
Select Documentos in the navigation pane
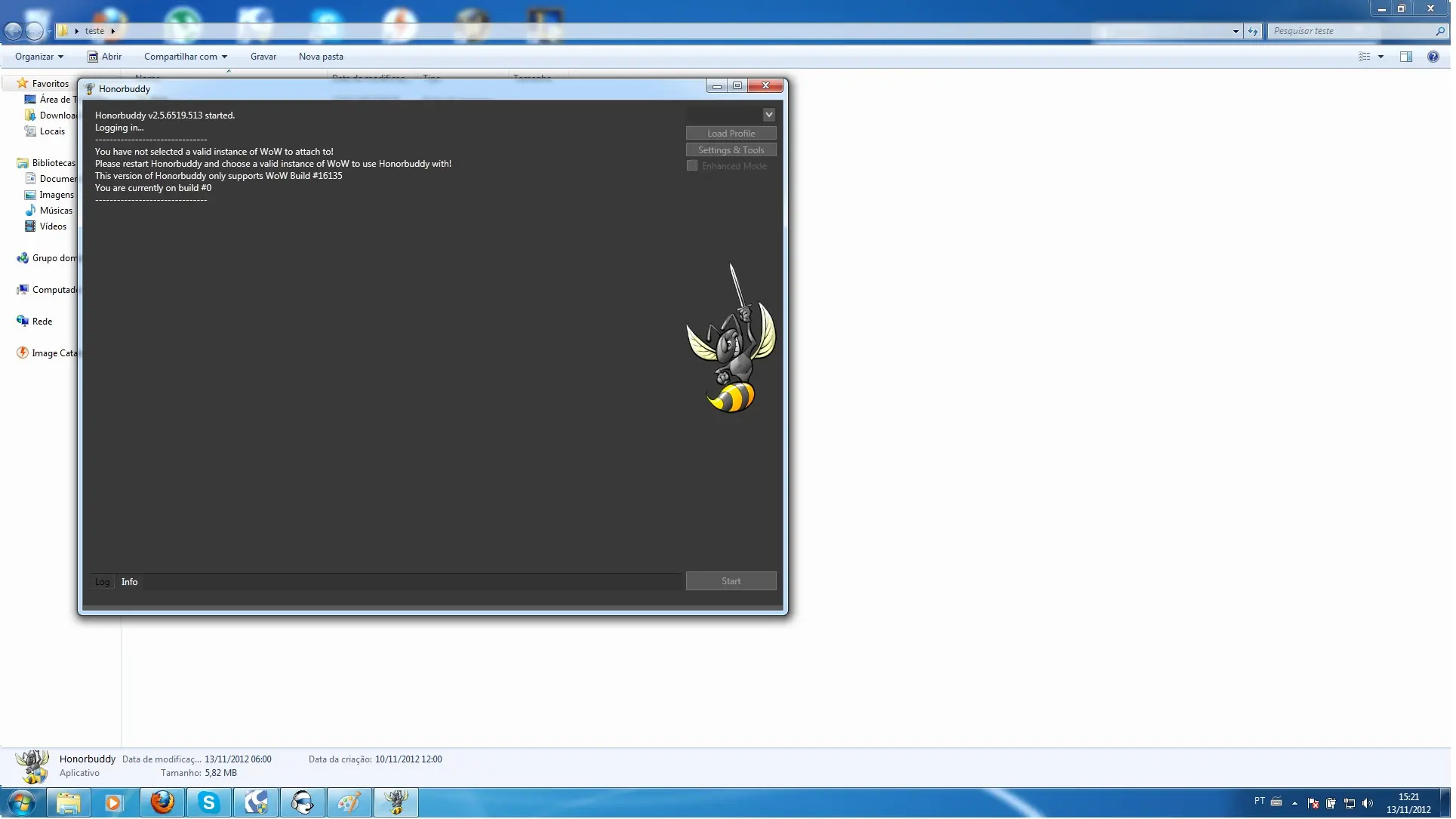click(51, 179)
